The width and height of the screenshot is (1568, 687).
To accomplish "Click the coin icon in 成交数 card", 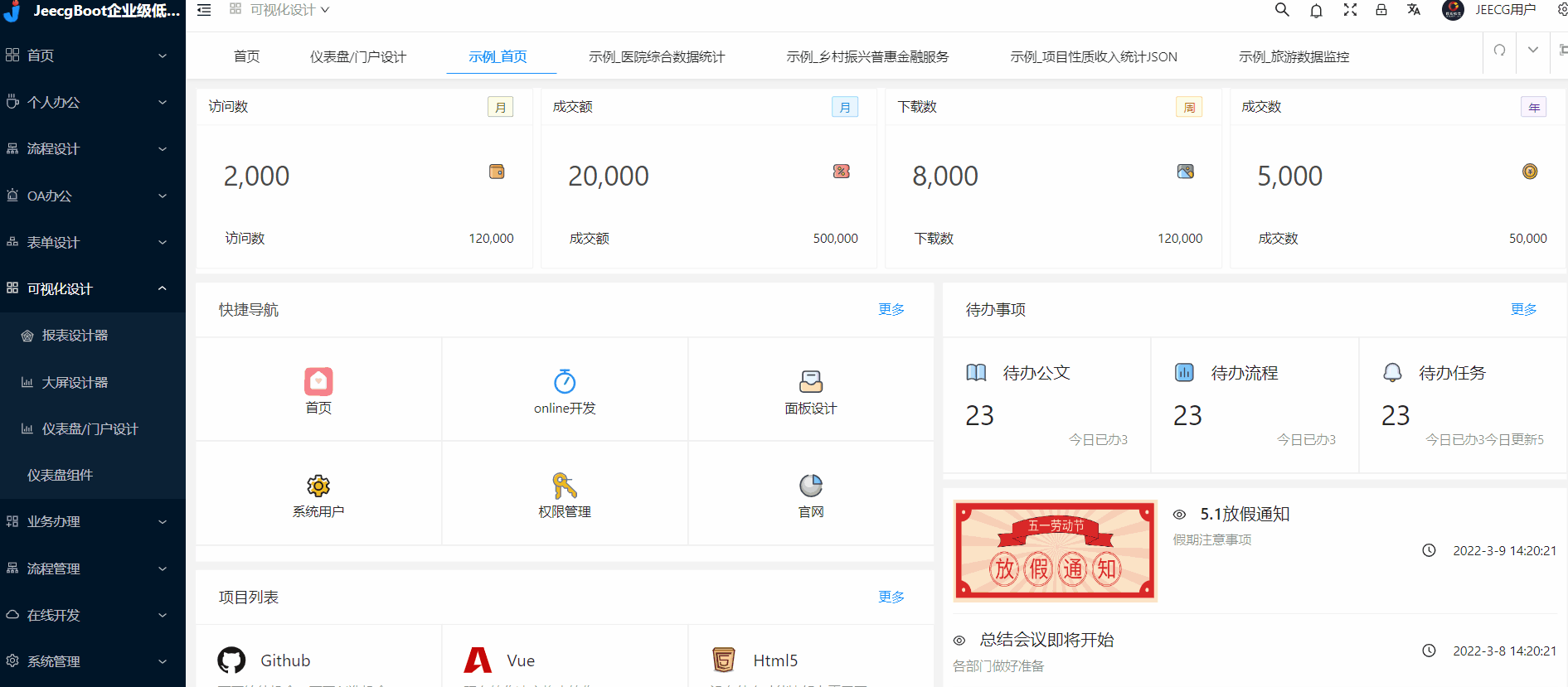I will coord(1530,172).
